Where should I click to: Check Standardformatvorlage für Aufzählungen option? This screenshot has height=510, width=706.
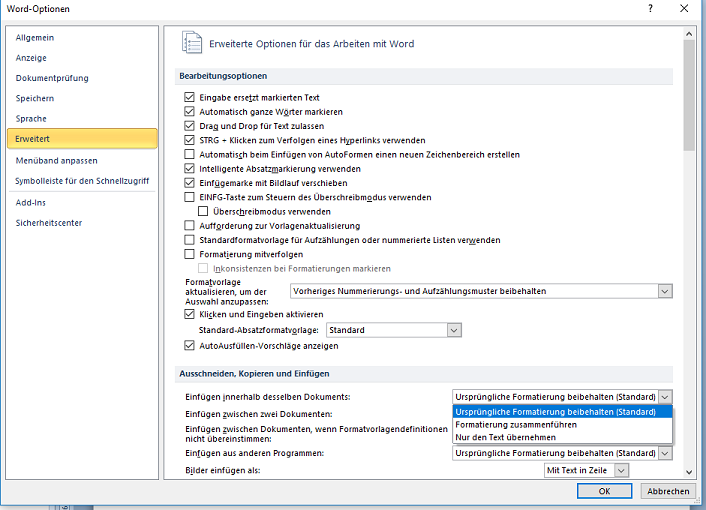(x=190, y=240)
